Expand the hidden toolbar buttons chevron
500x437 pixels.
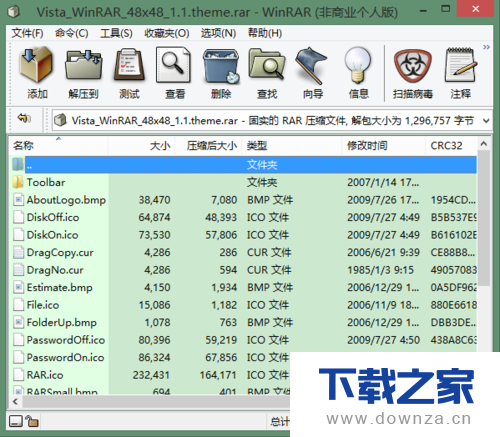(486, 47)
